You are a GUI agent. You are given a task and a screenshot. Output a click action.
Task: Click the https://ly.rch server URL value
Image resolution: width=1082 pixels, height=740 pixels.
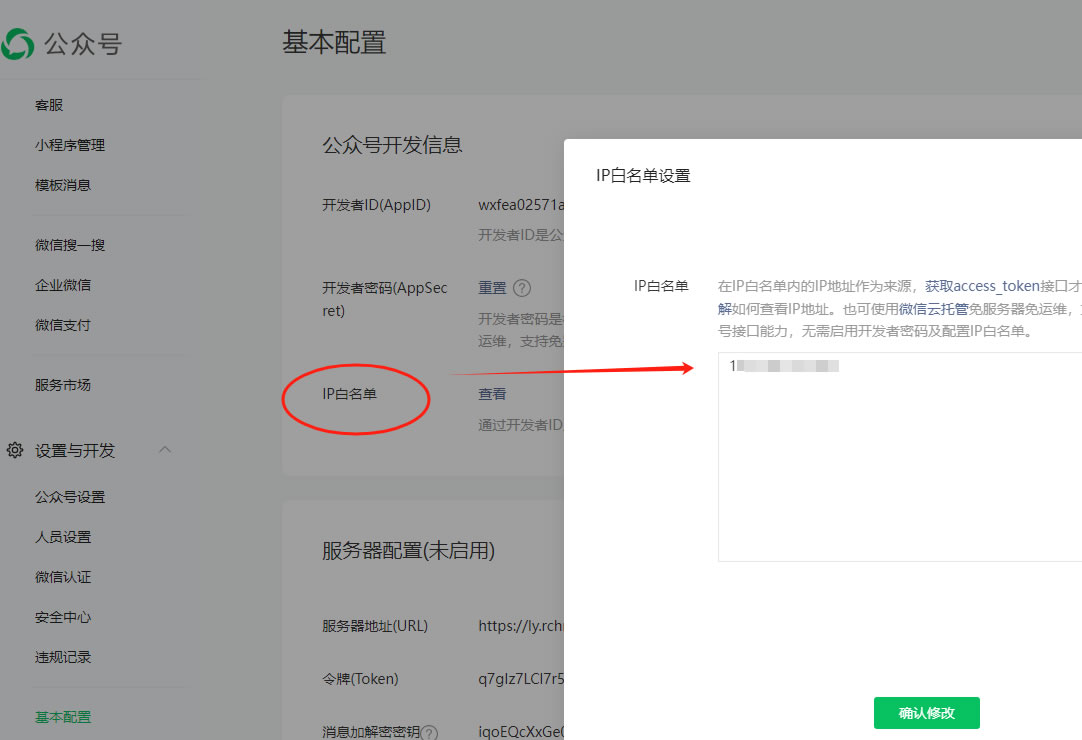click(x=521, y=626)
